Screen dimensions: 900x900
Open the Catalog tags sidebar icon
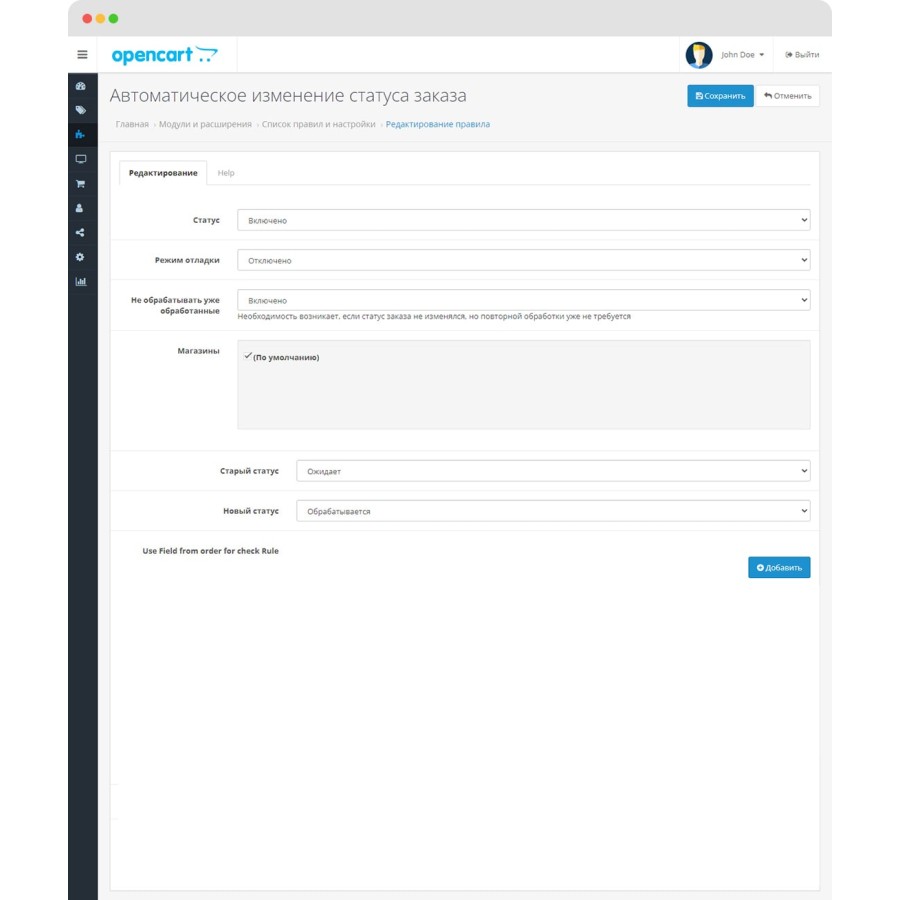(80, 110)
